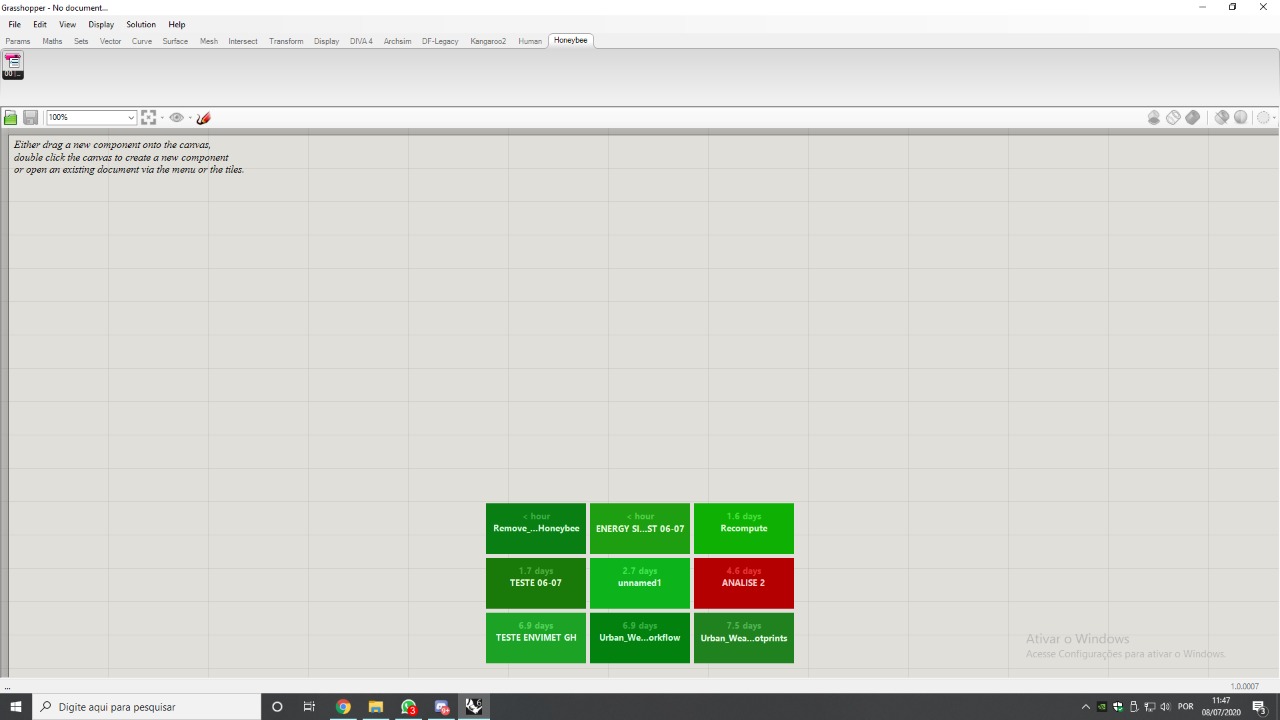The height and width of the screenshot is (720, 1280).
Task: Click the named views eye icon
Action: click(x=176, y=118)
